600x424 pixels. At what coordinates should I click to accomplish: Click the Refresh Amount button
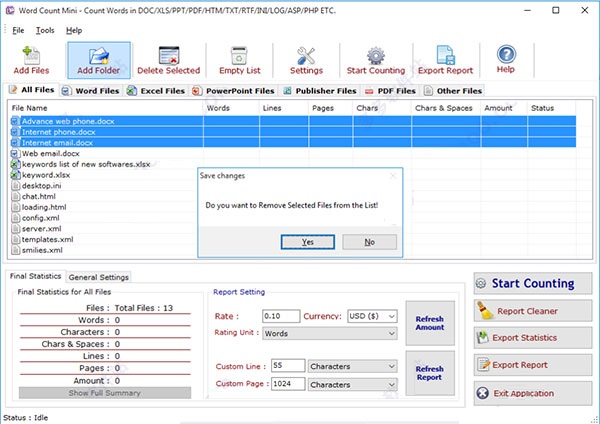(429, 322)
